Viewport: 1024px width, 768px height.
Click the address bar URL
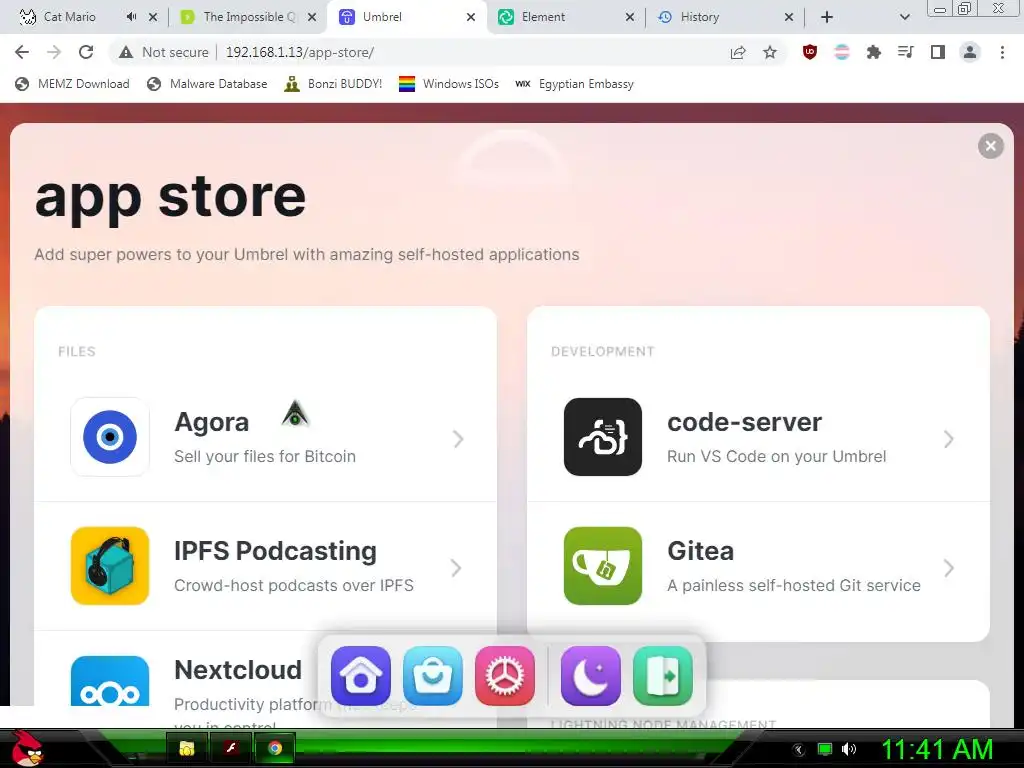pyautogui.click(x=300, y=52)
